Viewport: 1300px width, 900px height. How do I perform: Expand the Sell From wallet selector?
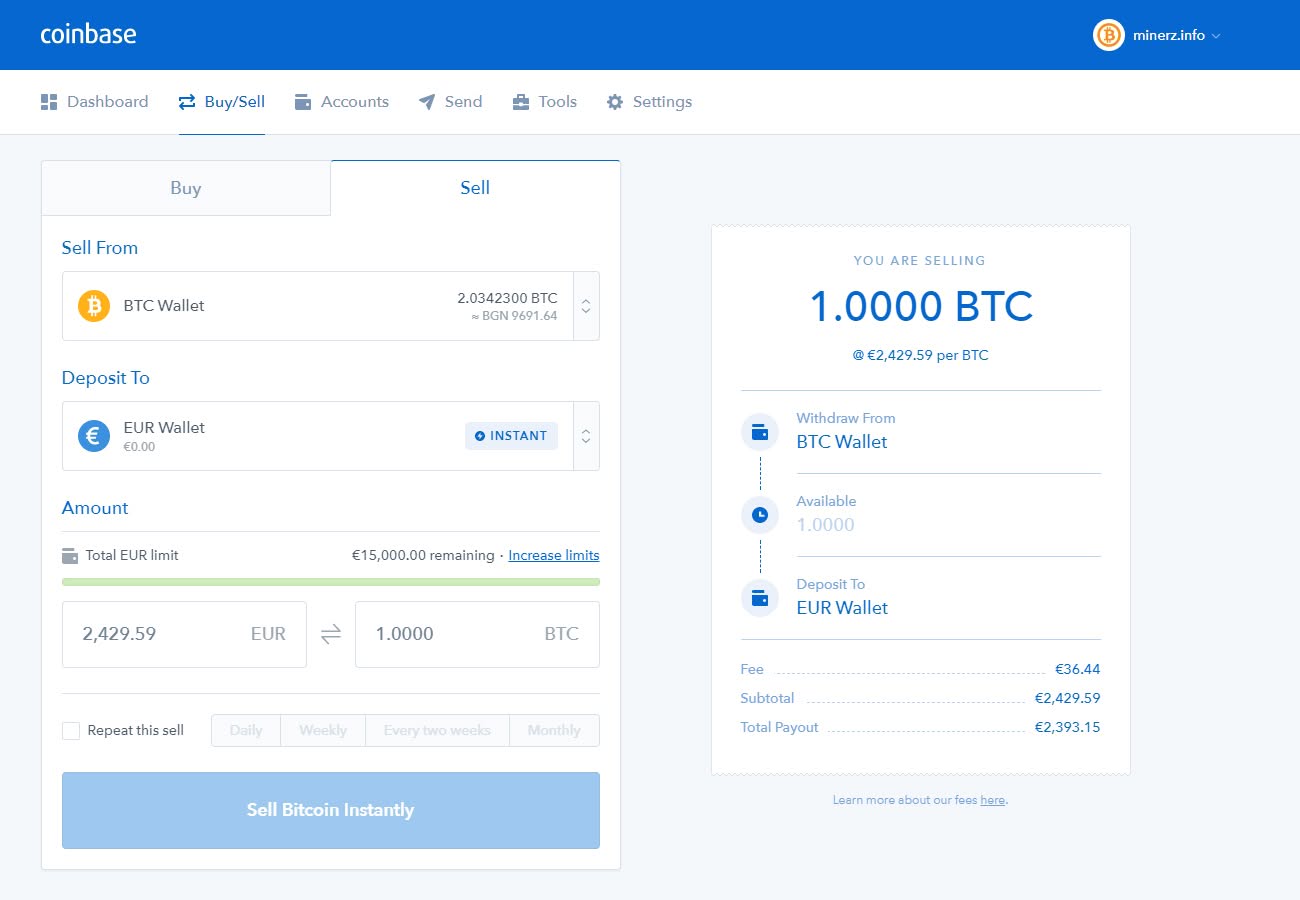[x=586, y=306]
